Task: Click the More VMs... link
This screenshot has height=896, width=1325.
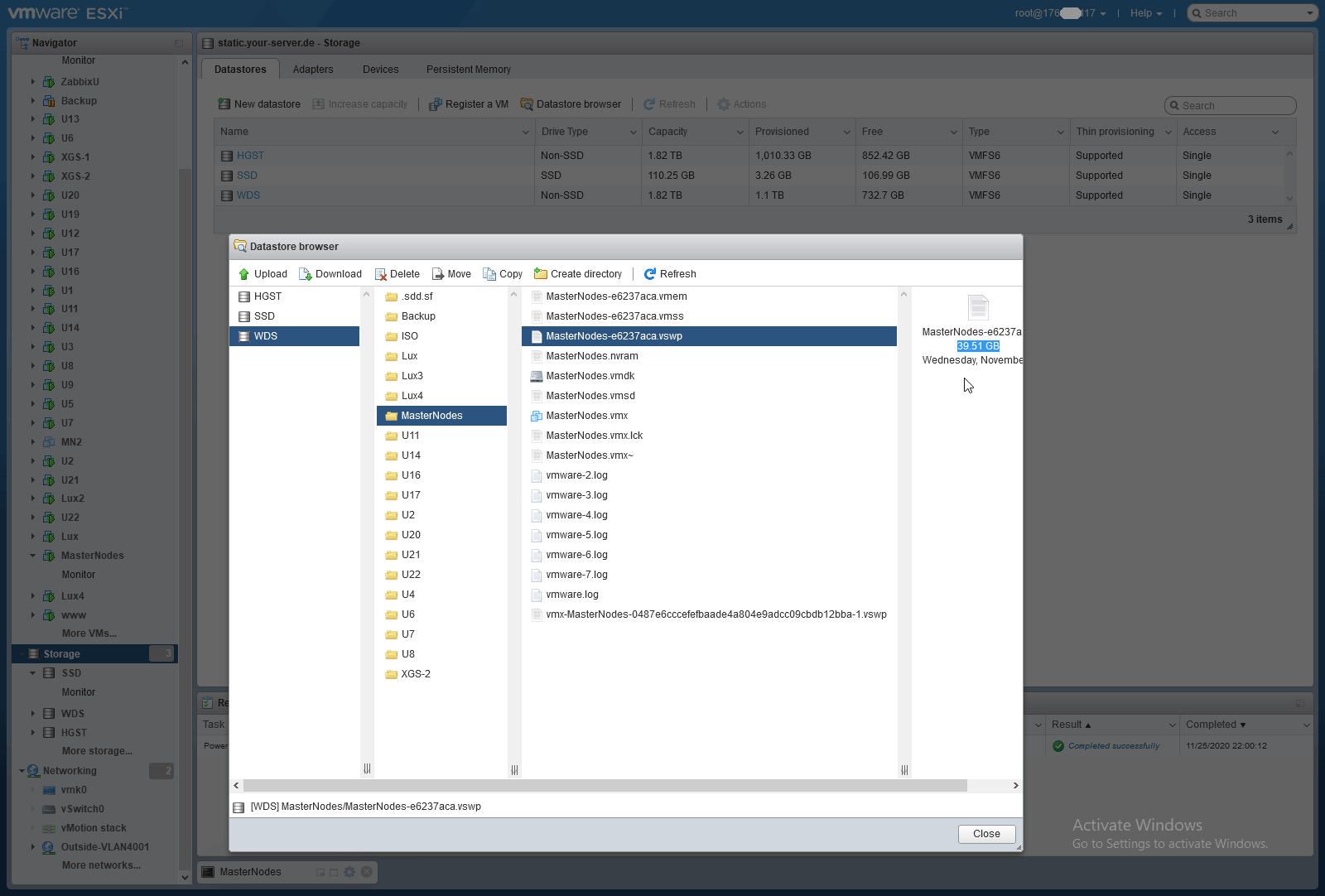Action: 89,633
